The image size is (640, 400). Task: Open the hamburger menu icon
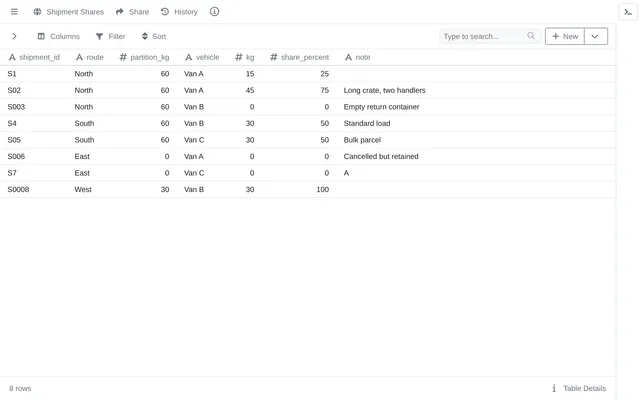(x=14, y=12)
